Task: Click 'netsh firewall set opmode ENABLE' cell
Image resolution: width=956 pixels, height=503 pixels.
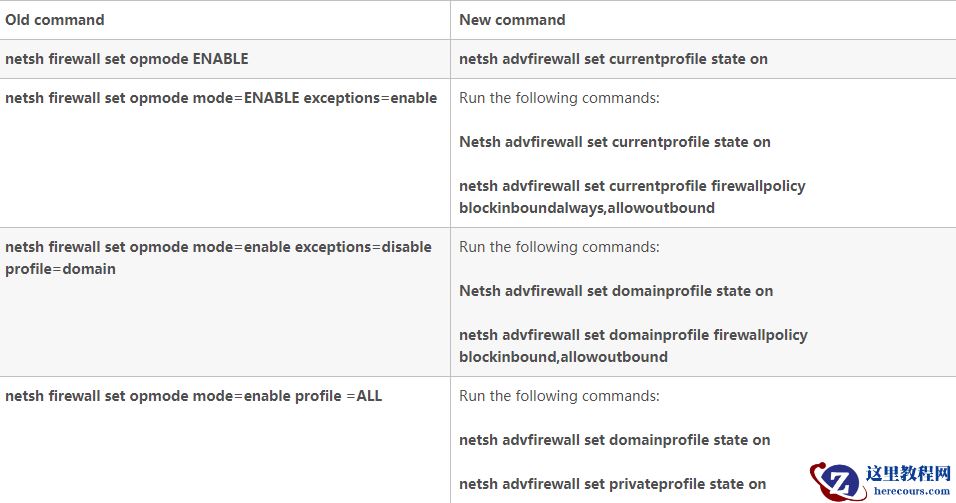Action: pos(127,59)
